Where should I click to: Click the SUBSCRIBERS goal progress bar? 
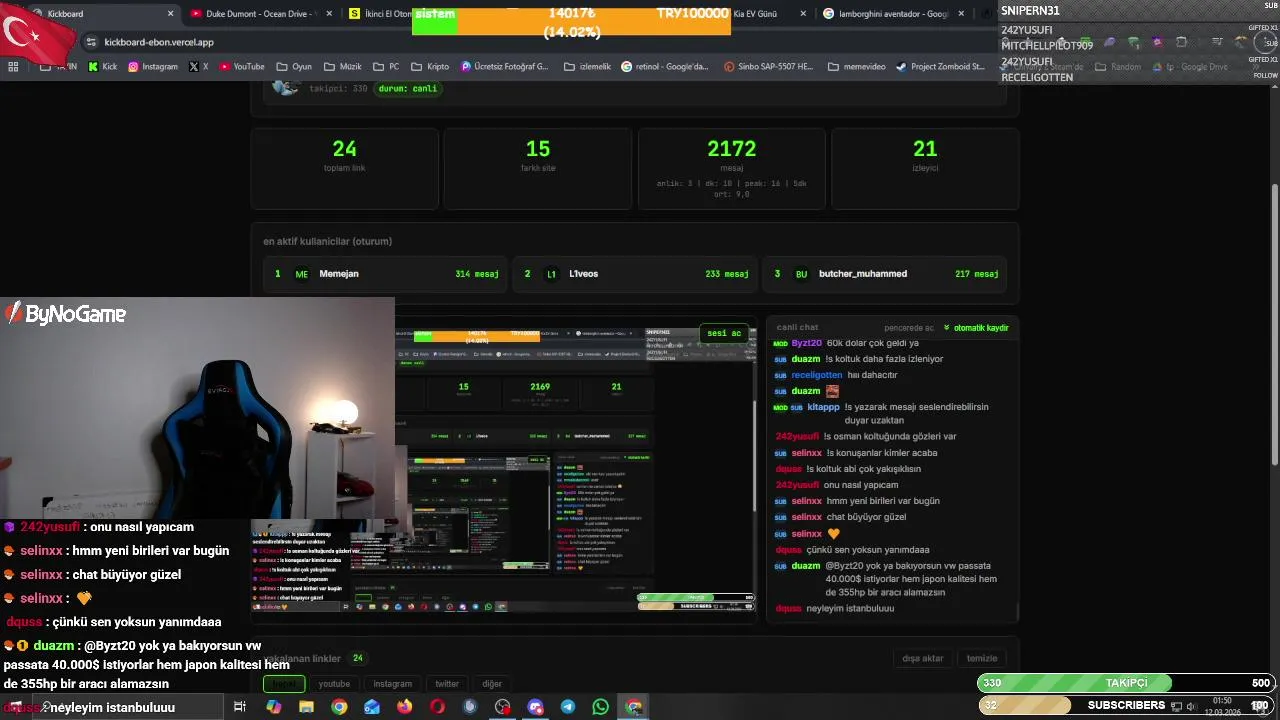(x=1128, y=705)
